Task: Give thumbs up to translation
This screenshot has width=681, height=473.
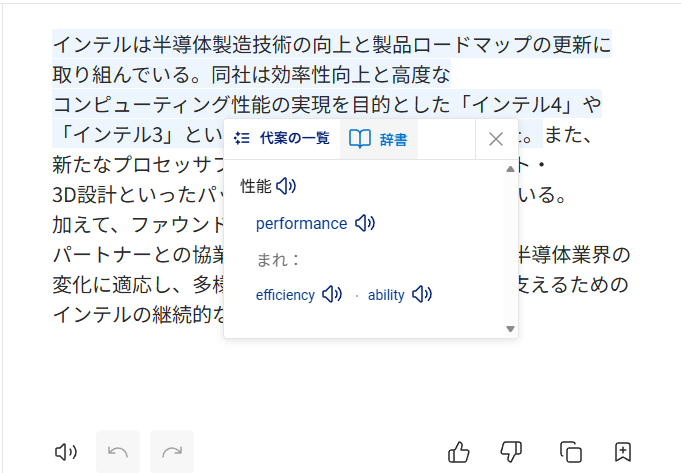Action: pos(459,452)
